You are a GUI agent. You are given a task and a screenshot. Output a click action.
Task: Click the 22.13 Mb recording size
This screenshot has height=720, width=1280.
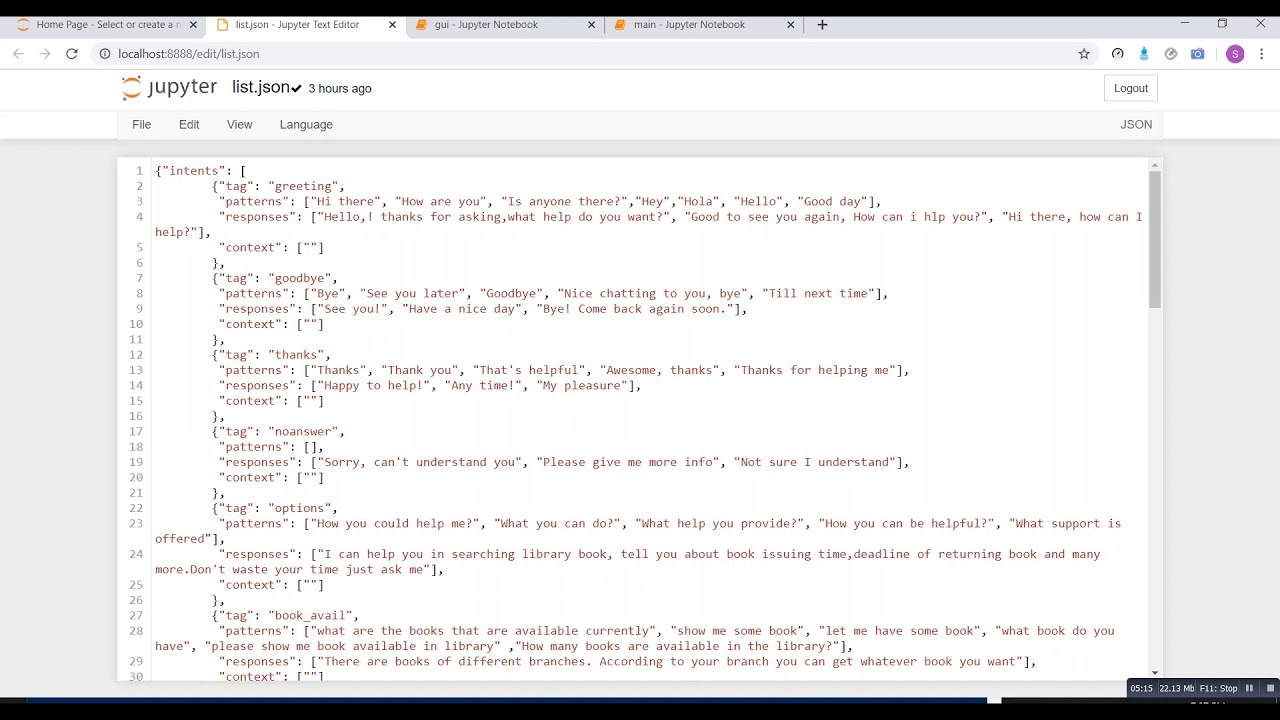[1177, 688]
